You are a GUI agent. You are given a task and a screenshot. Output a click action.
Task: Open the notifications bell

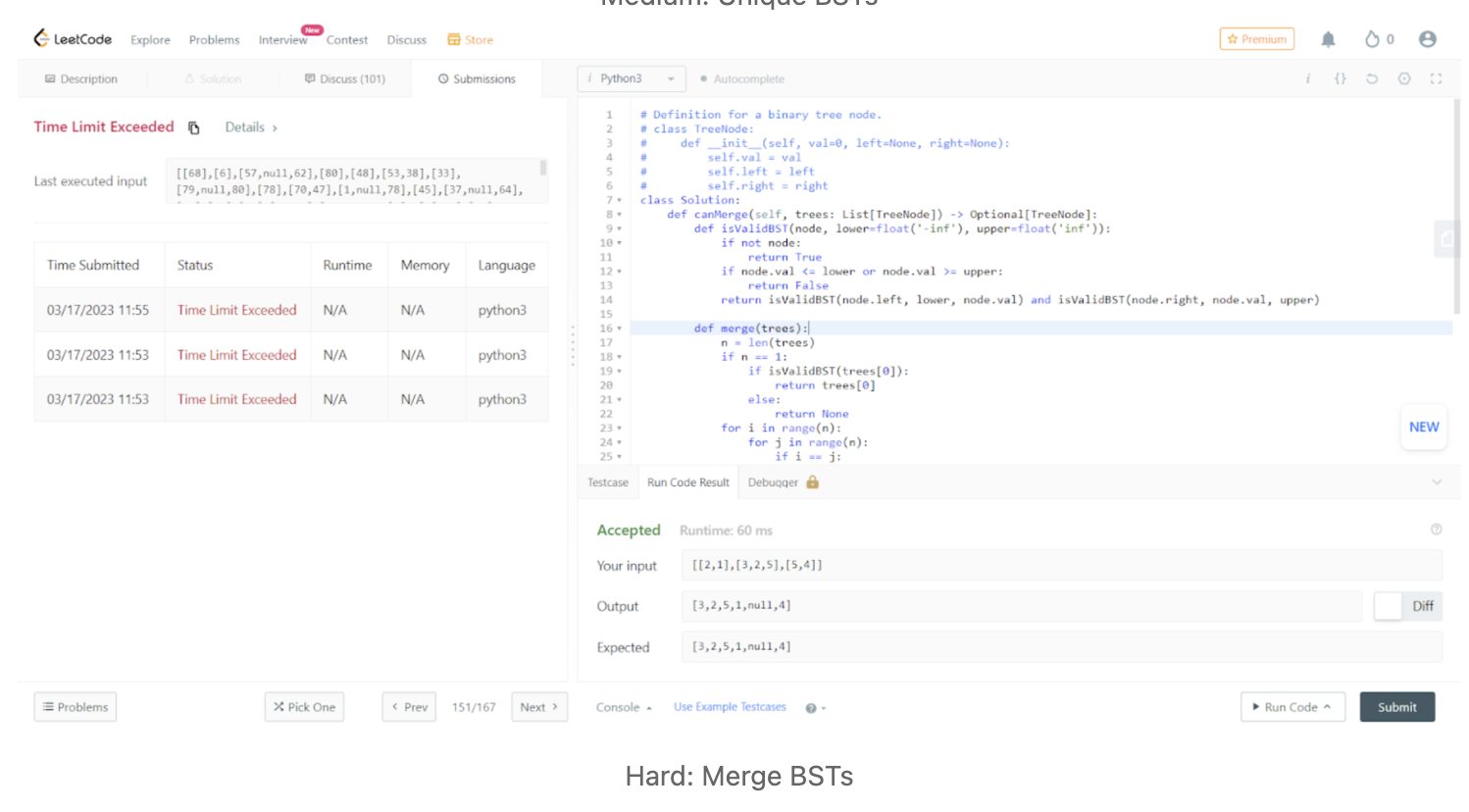coord(1328,39)
